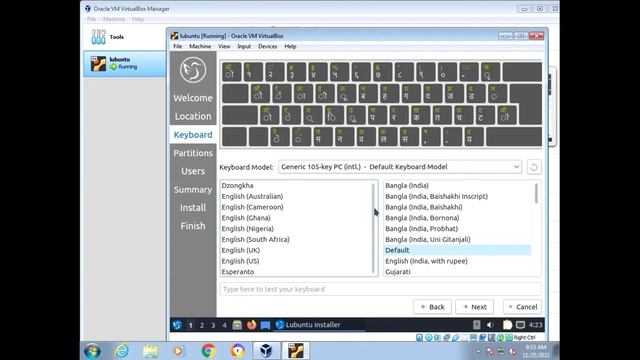Click the optical disk indicator in VM status bar
The width and height of the screenshot is (640, 360).
pyautogui.click(x=429, y=338)
